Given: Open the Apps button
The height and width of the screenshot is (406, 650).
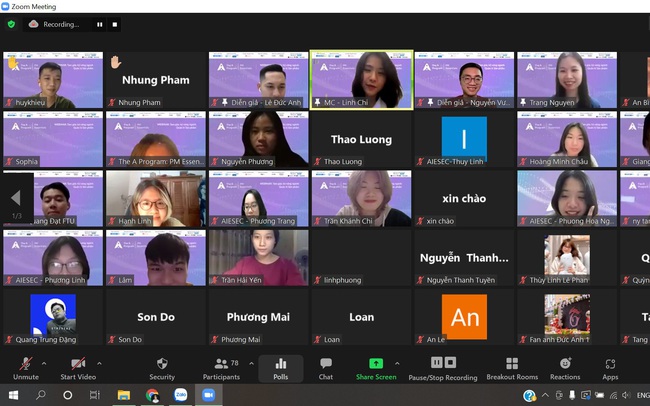Looking at the screenshot, I should pos(610,368).
